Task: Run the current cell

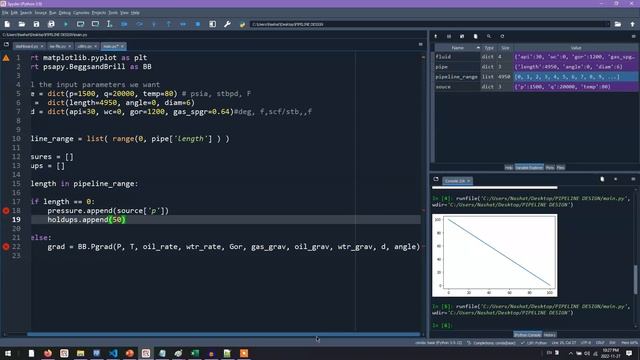Action: (80, 24)
